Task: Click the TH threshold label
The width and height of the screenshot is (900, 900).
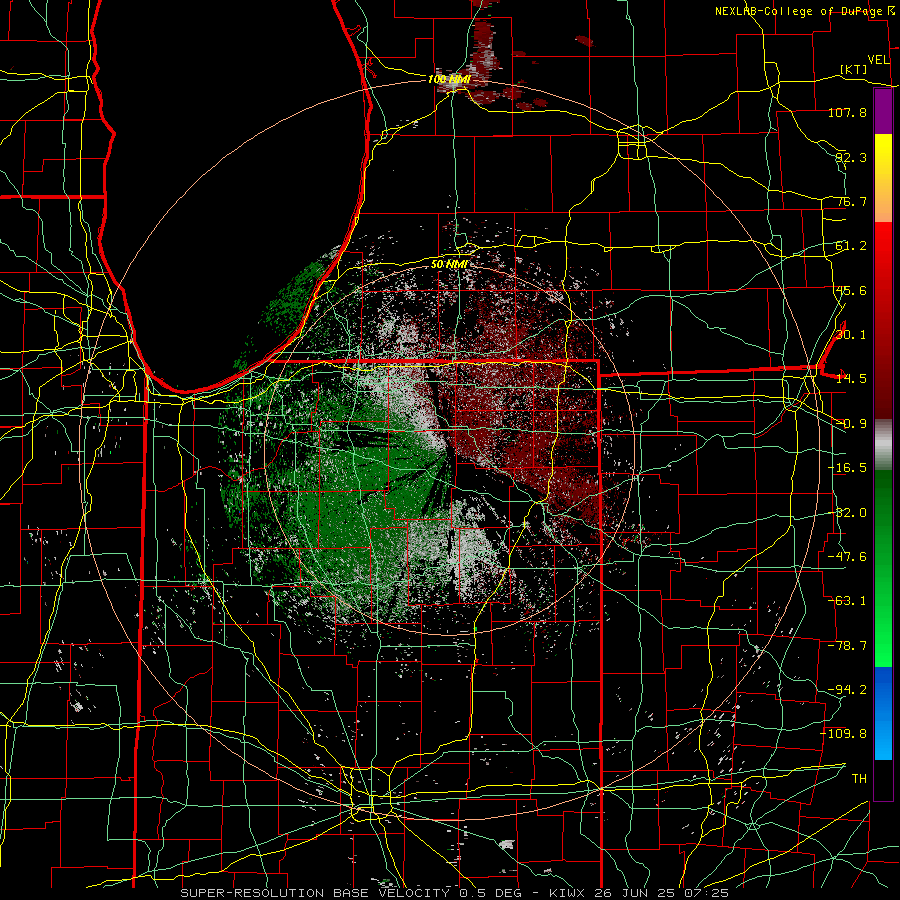Action: pos(859,779)
